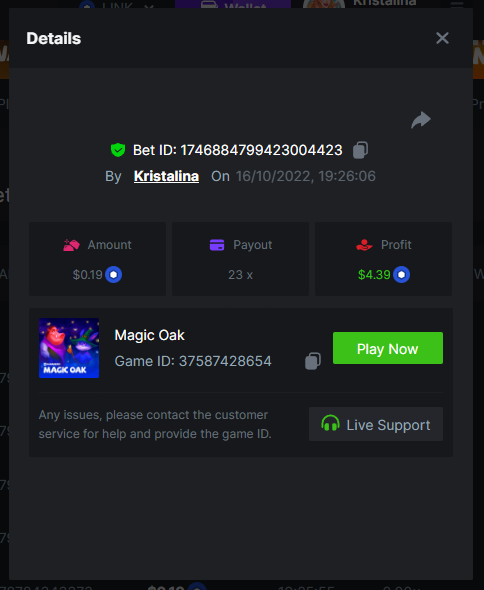Image resolution: width=484 pixels, height=590 pixels.
Task: Expand the LINK currency dropdown at top
Action: coord(117,4)
